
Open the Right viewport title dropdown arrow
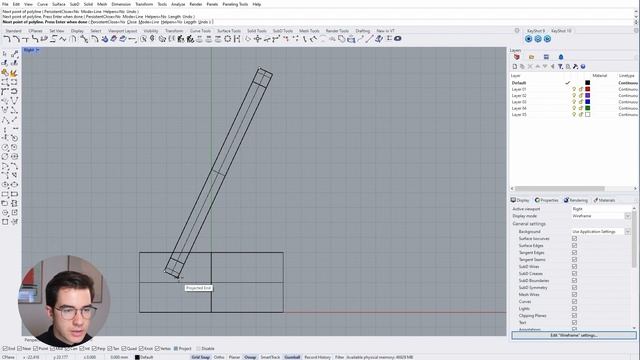point(38,50)
